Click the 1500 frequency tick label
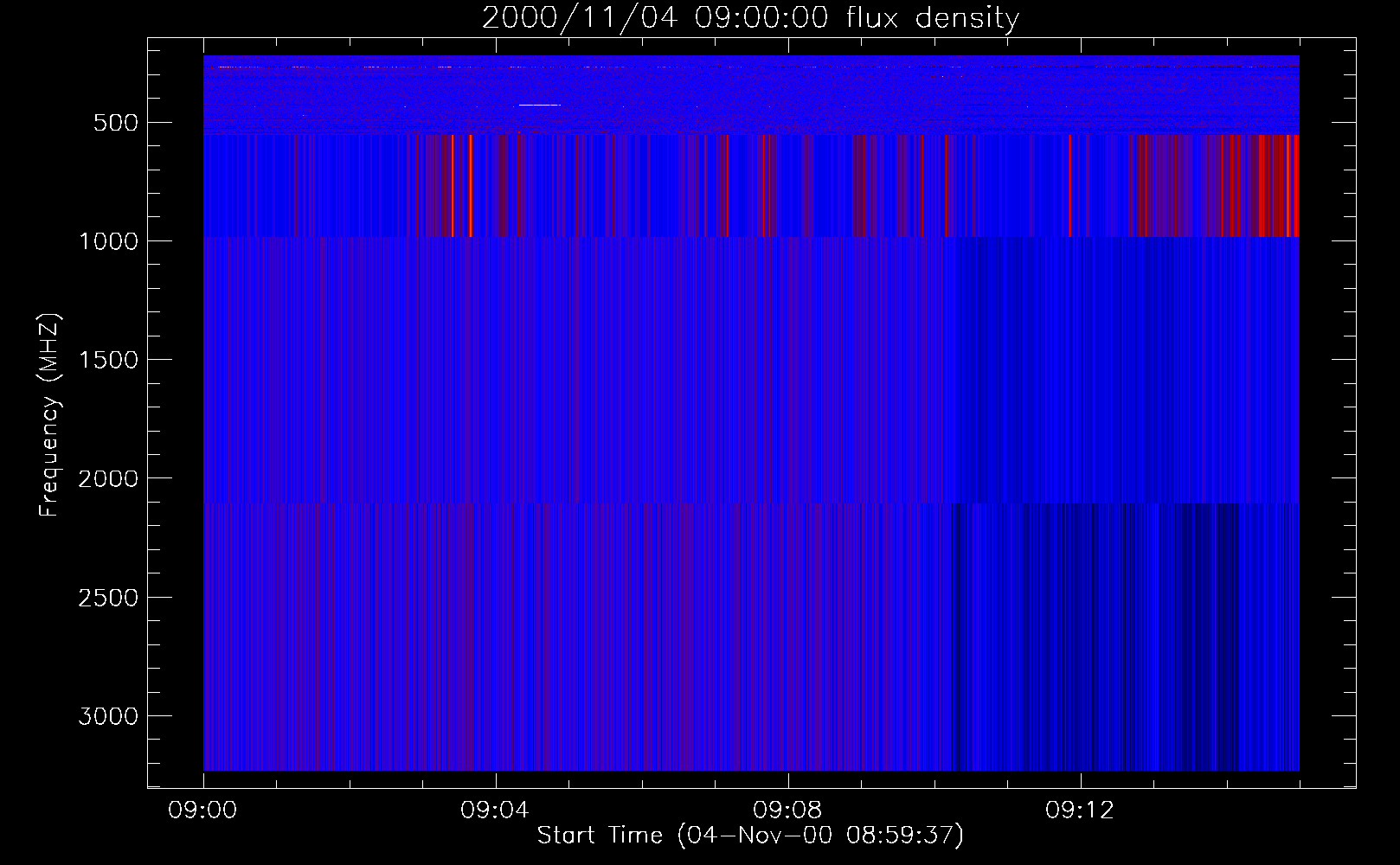 pyautogui.click(x=107, y=360)
